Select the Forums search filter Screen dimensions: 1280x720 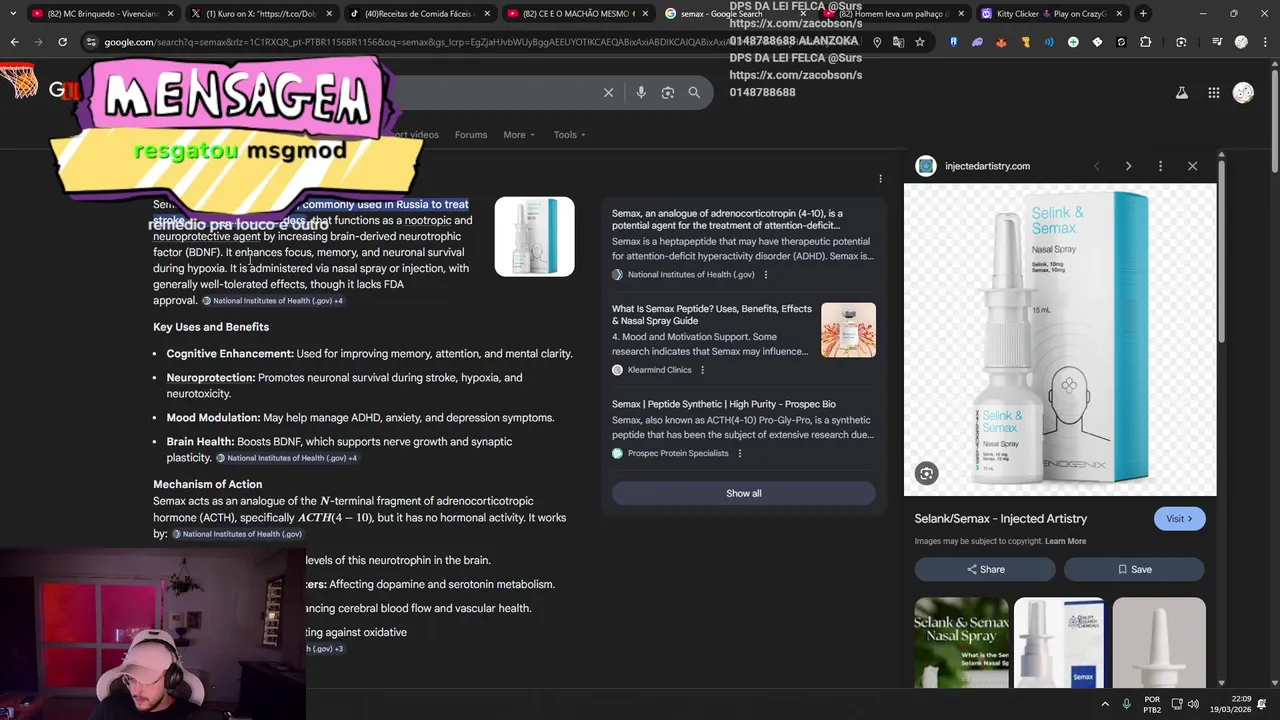click(x=471, y=135)
